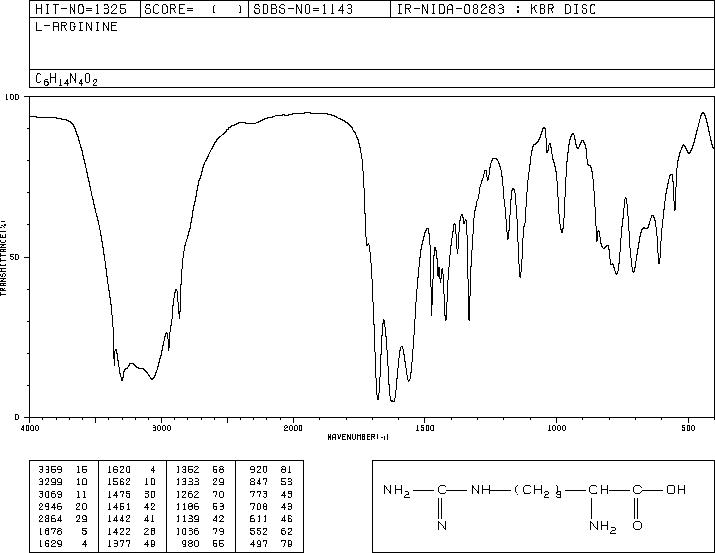This screenshot has width=715, height=553.
Task: Select peak entry 1461 in the table
Action: coord(132,506)
